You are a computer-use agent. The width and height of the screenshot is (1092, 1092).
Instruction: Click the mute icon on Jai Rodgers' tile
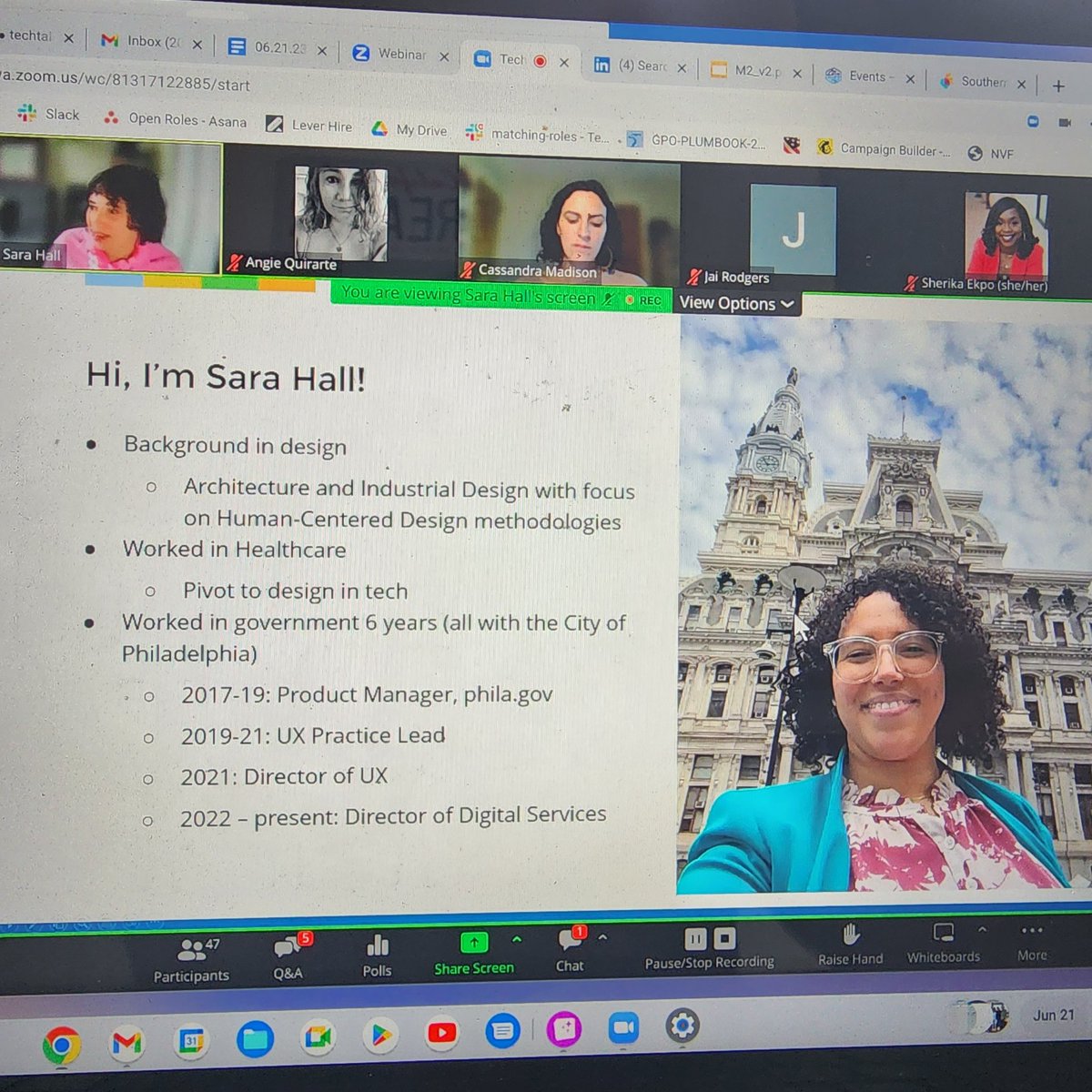(695, 277)
